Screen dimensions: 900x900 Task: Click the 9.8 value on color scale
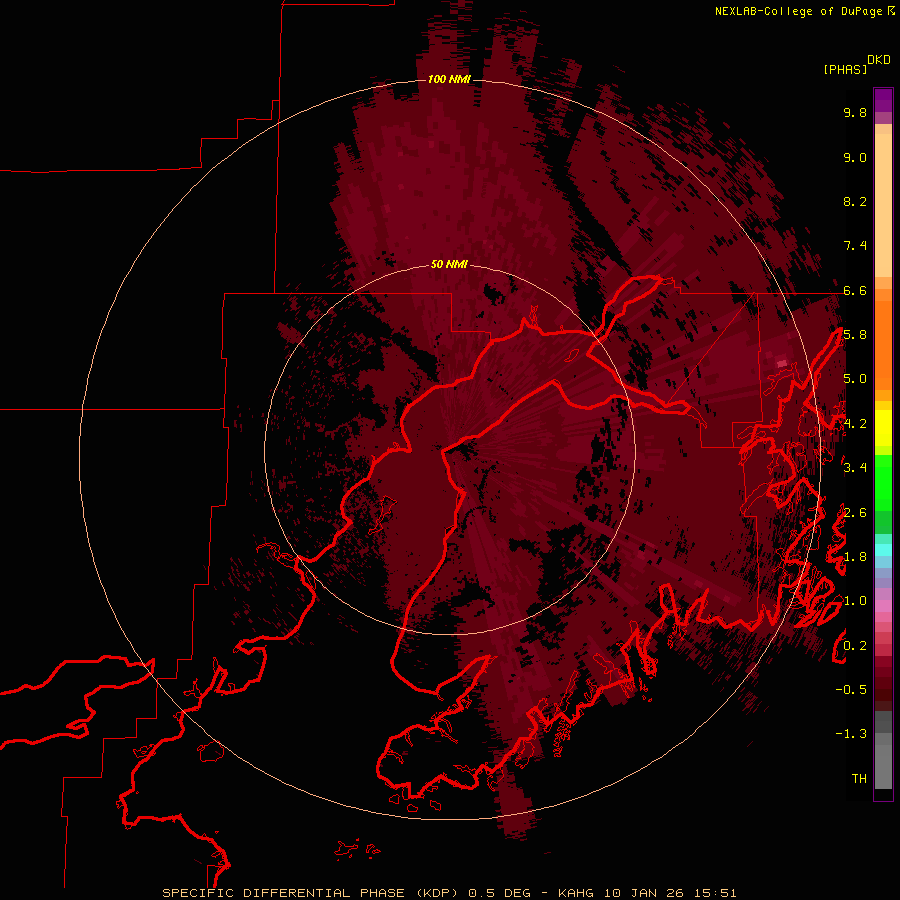[855, 112]
